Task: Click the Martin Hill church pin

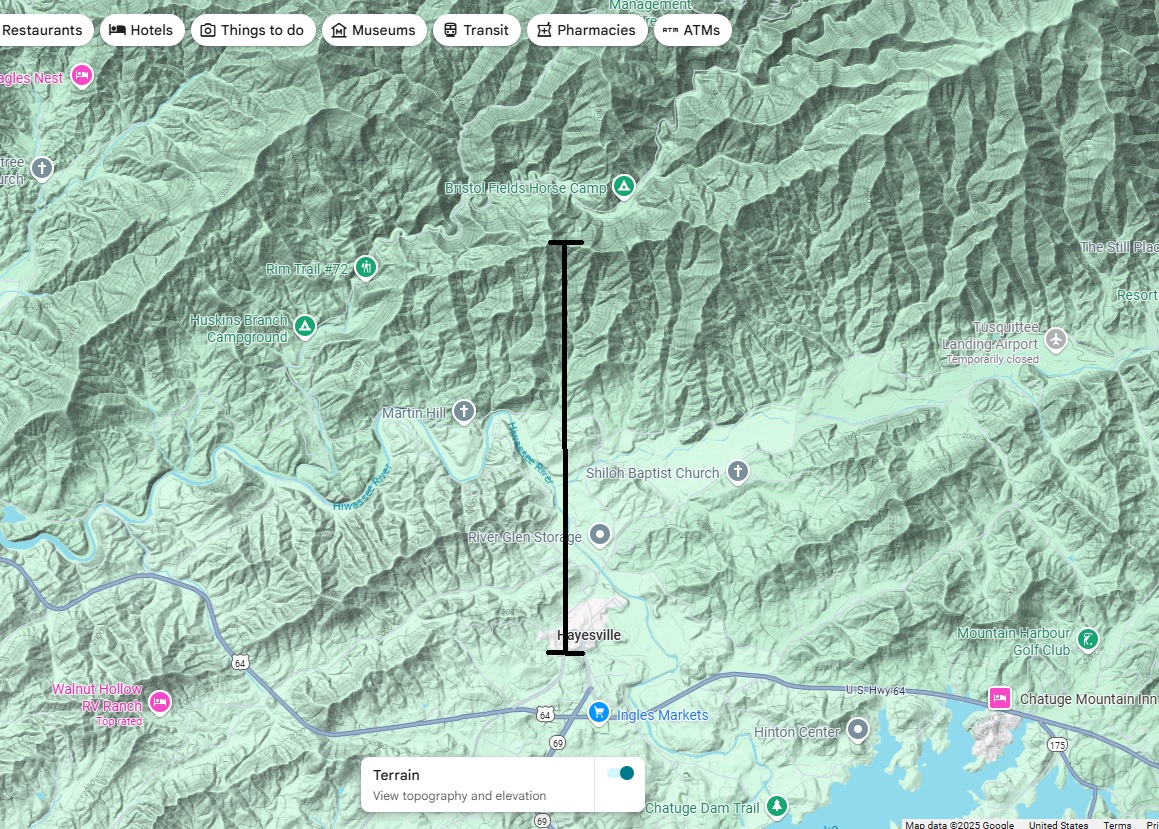Action: (463, 411)
